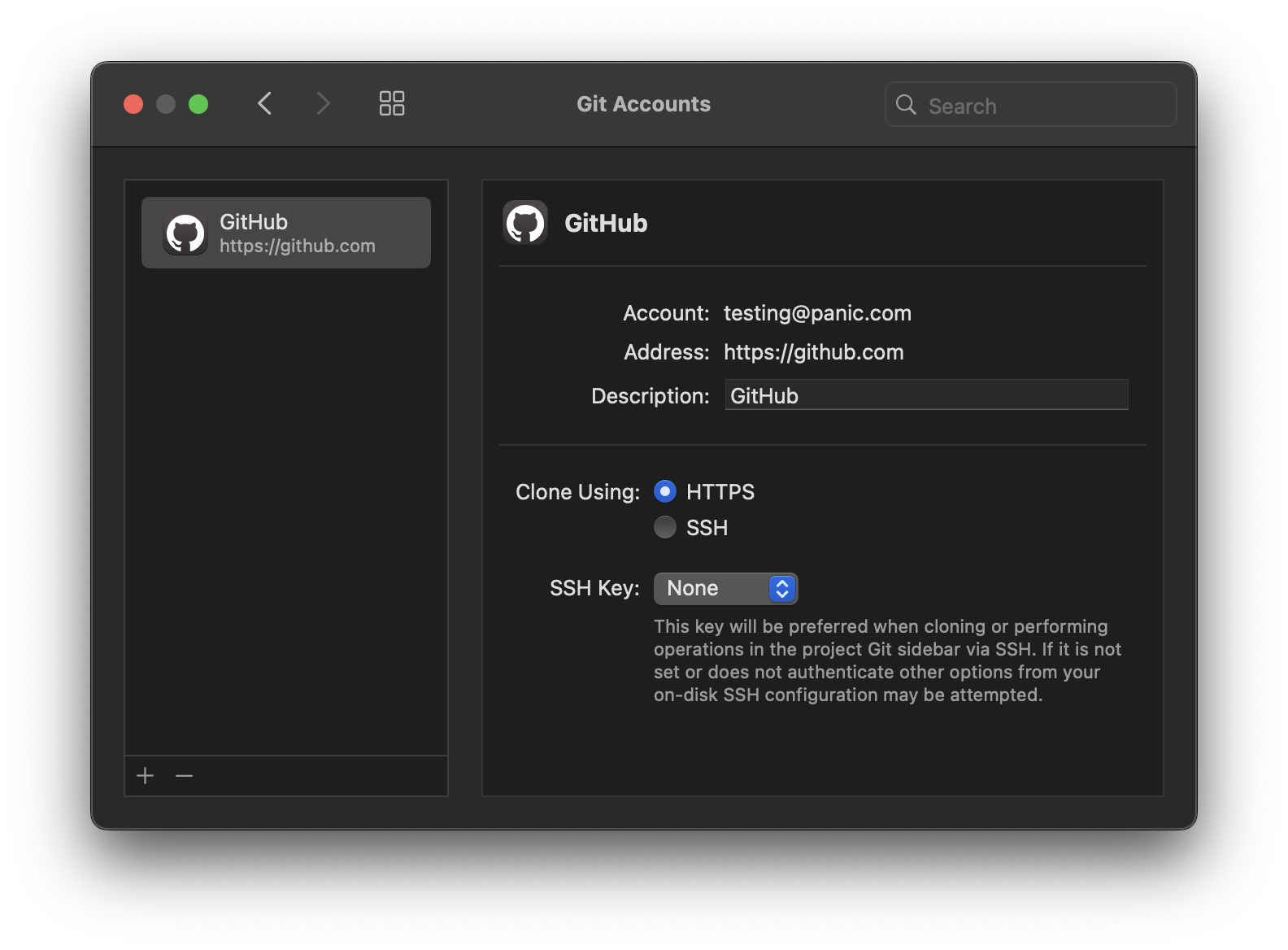This screenshot has width=1288, height=950.
Task: Open the SSH Key dropdown
Action: [x=725, y=589]
